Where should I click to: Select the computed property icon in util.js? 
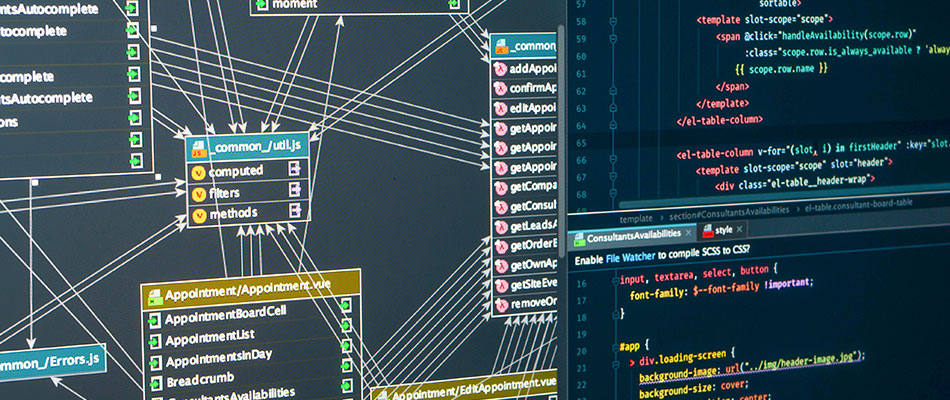(x=199, y=171)
